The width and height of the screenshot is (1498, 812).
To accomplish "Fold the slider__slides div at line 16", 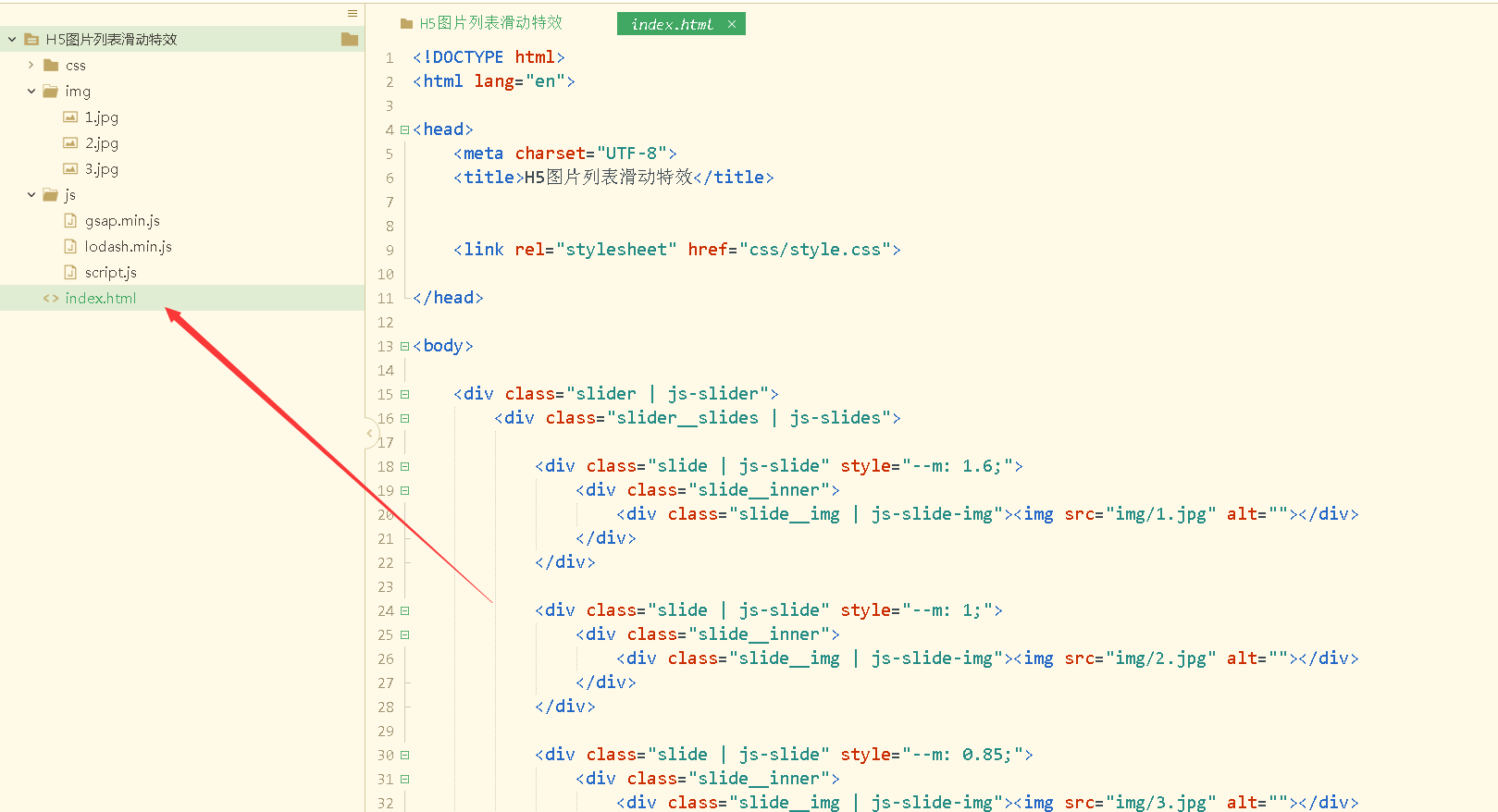I will [404, 418].
